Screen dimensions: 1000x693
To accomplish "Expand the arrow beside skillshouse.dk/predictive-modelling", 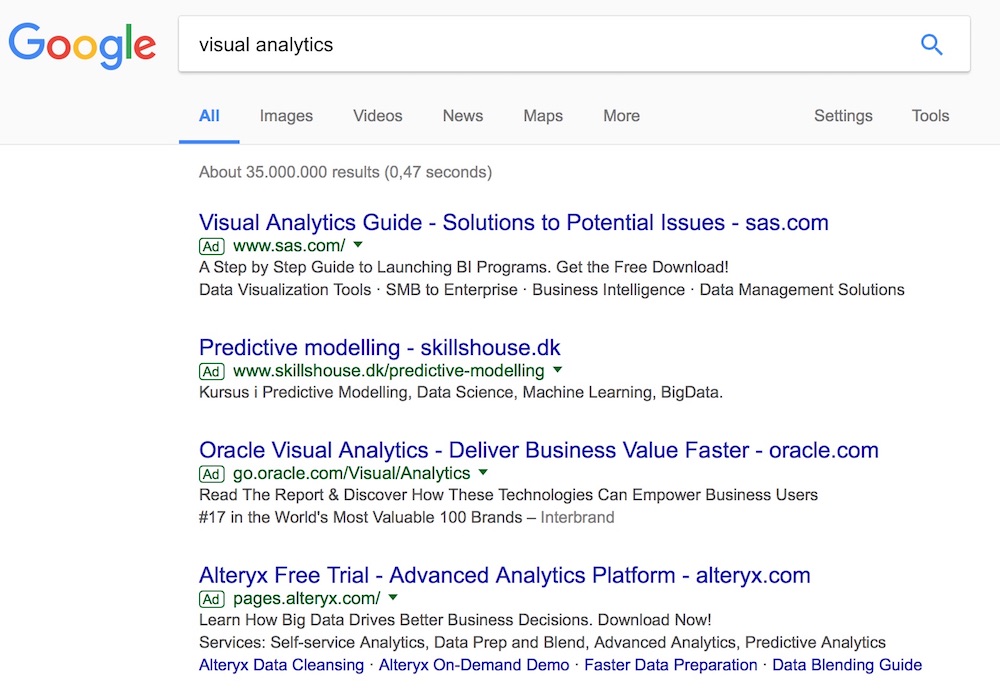I will 557,370.
